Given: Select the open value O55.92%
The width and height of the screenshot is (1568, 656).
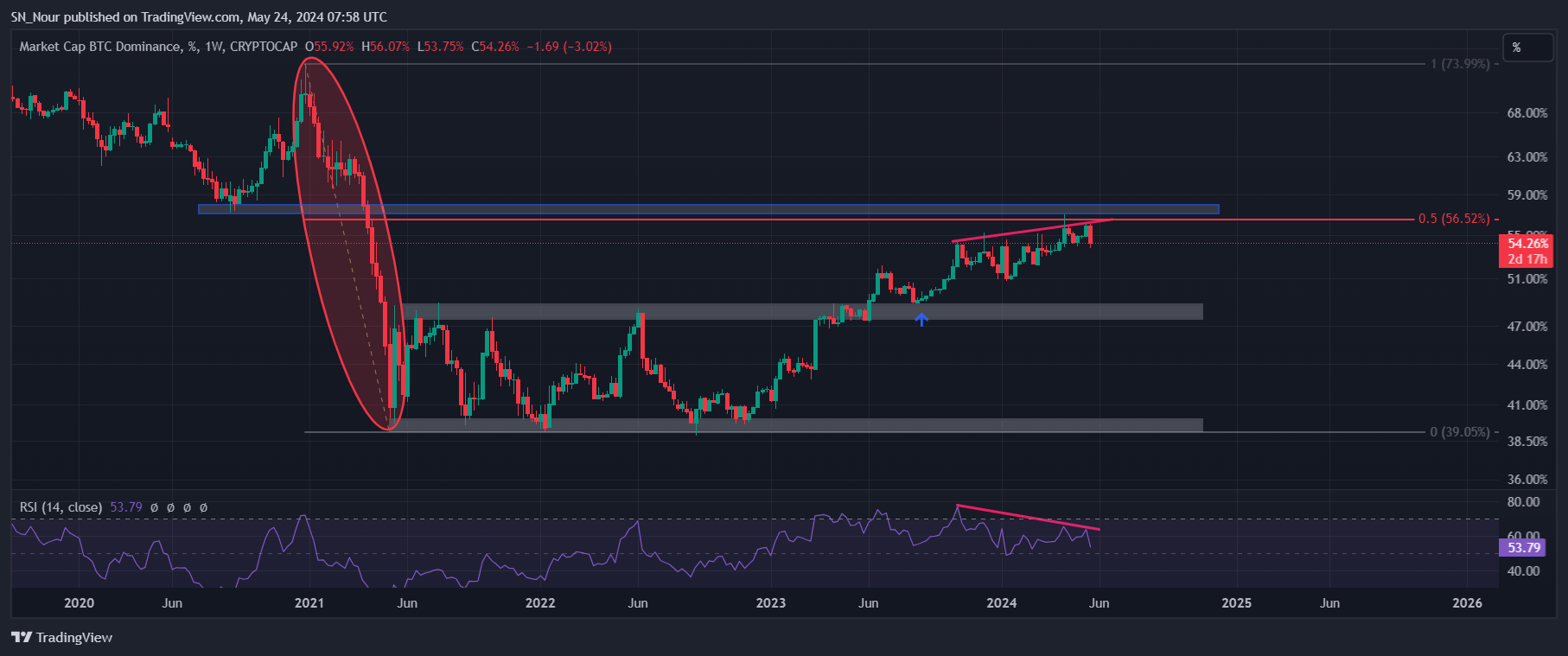Looking at the screenshot, I should click(329, 47).
